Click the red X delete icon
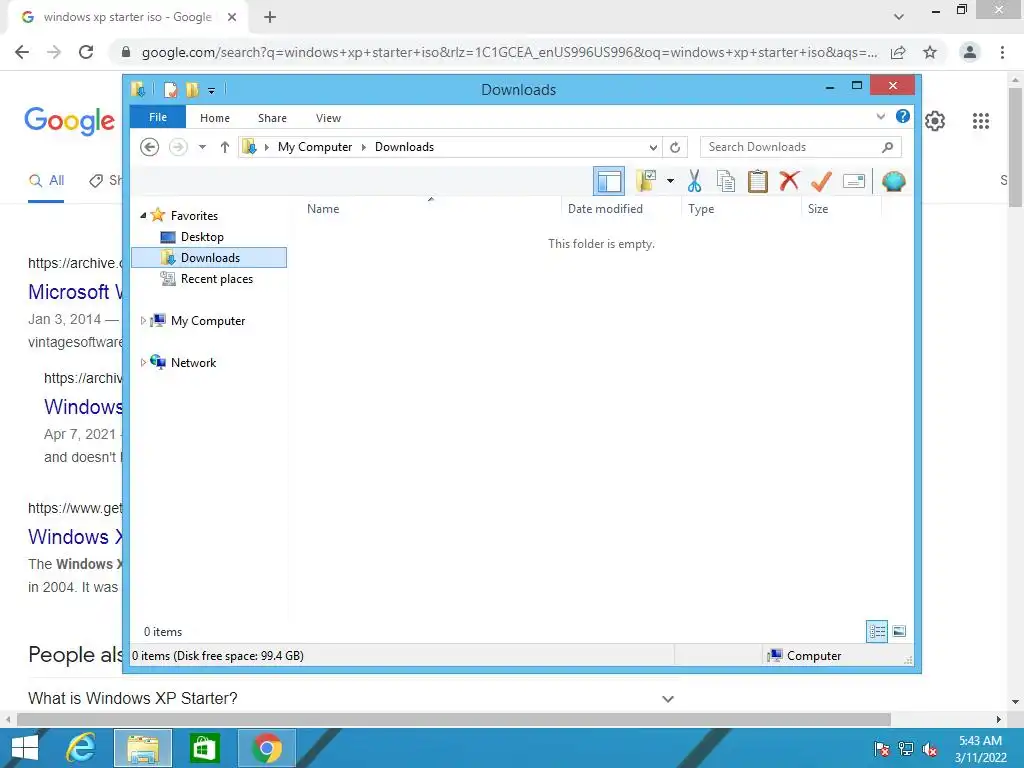The height and width of the screenshot is (768, 1024). click(x=789, y=180)
